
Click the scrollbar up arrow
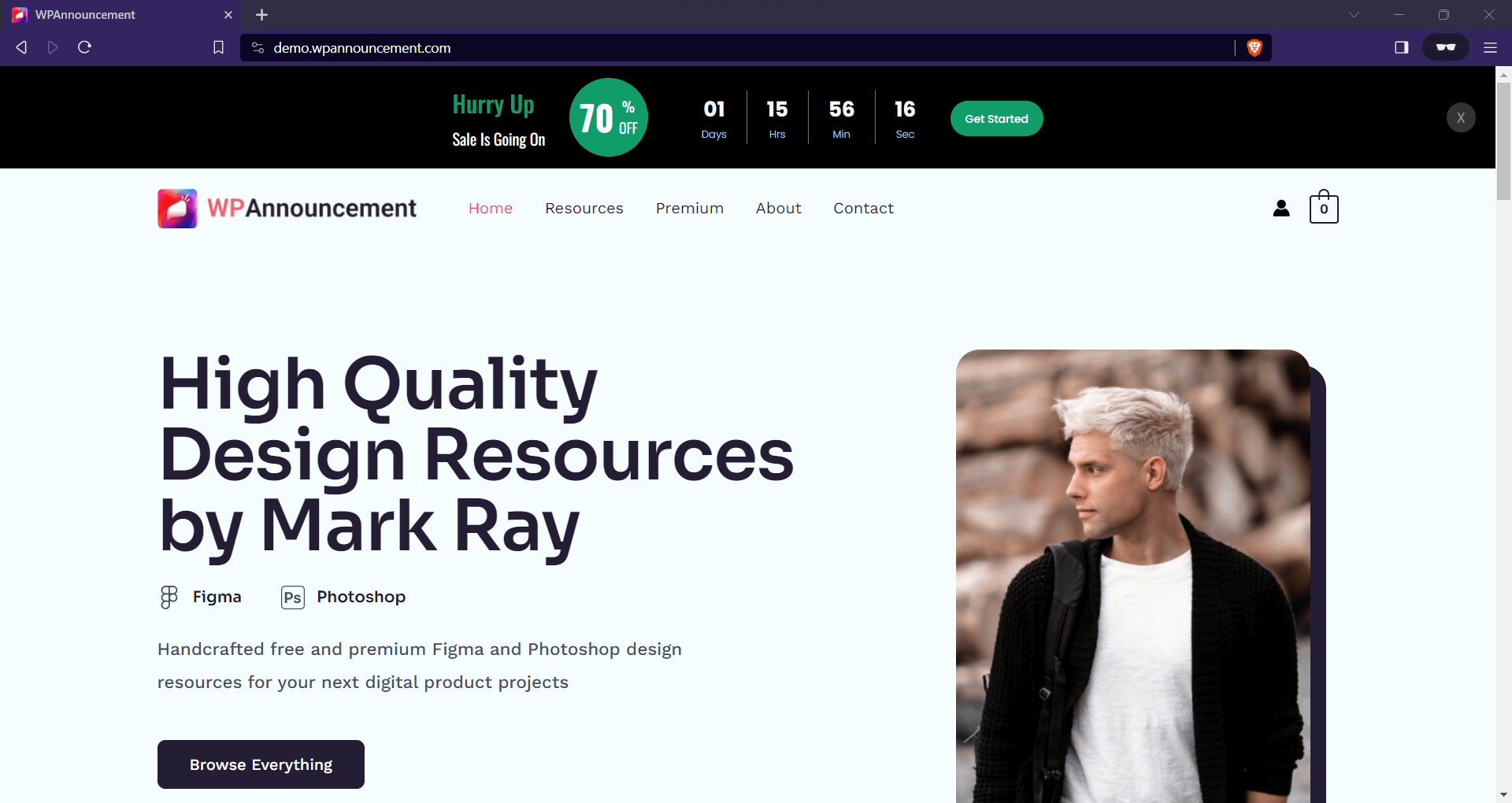pyautogui.click(x=1503, y=74)
